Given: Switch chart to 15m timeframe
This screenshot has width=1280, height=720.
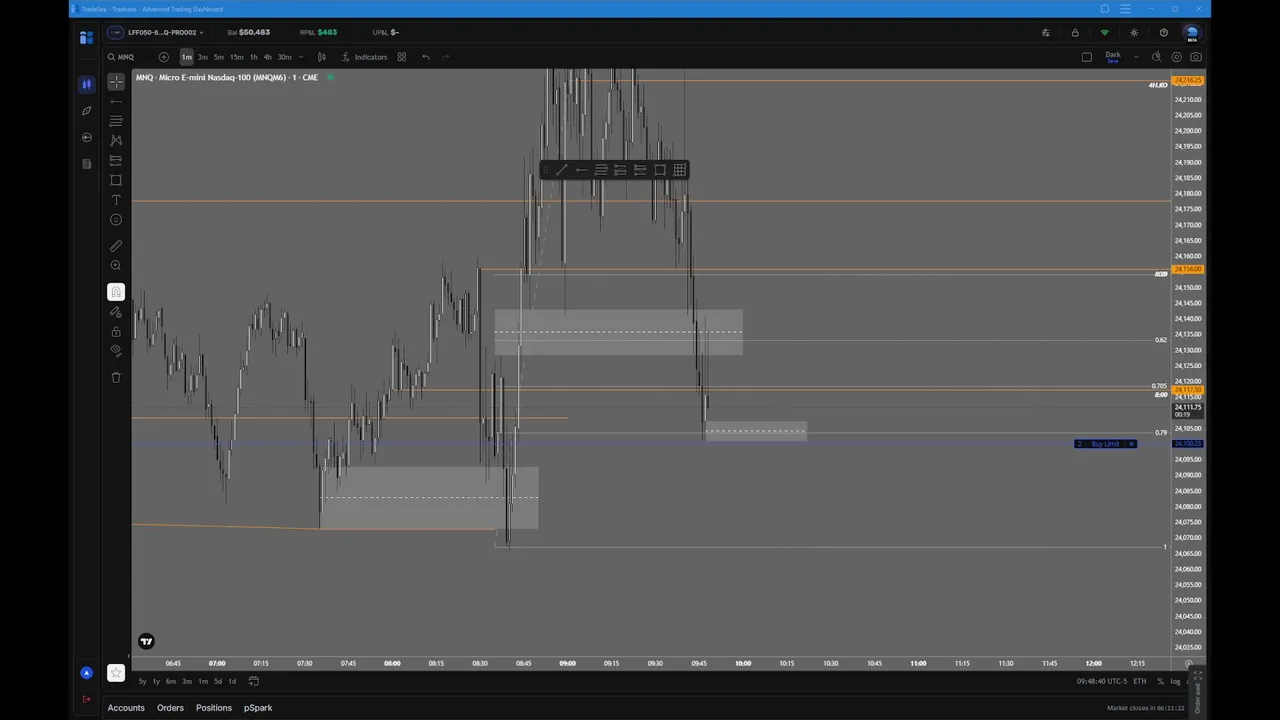Looking at the screenshot, I should [x=237, y=57].
